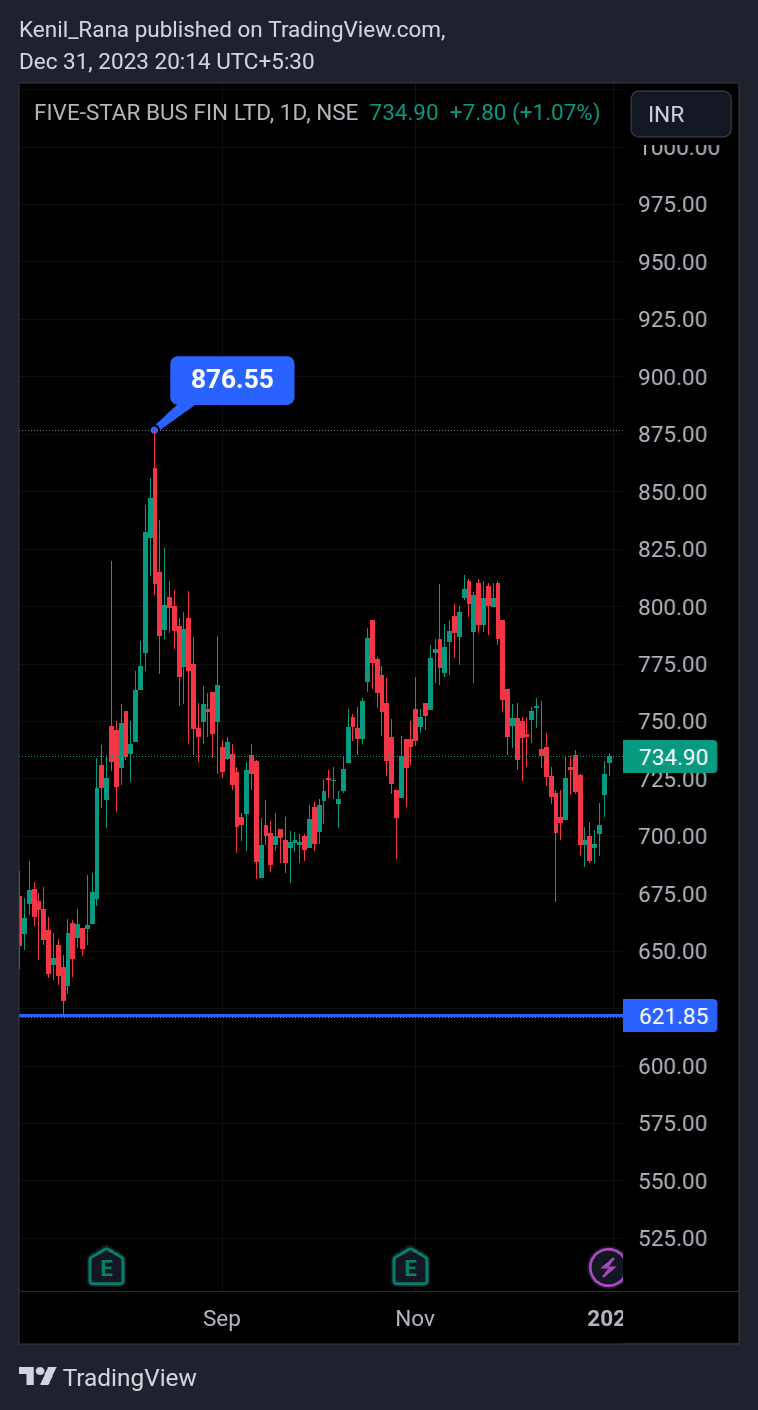The image size is (758, 1410).
Task: Click the 900.00 price axis label
Action: (673, 377)
